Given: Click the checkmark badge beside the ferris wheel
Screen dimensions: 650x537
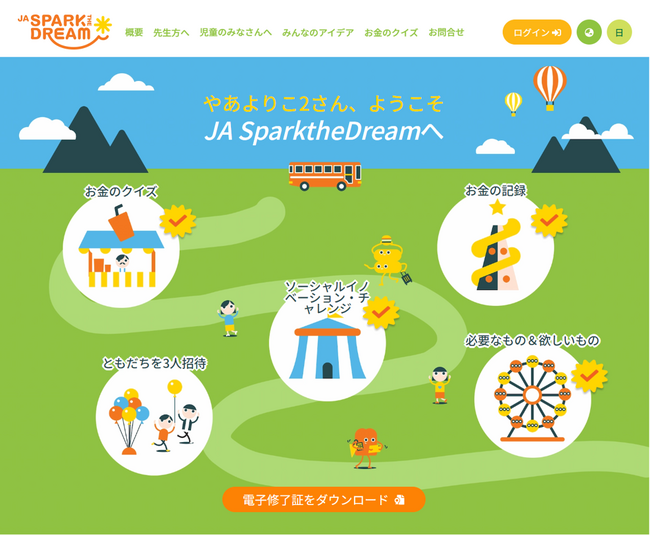Looking at the screenshot, I should (589, 376).
